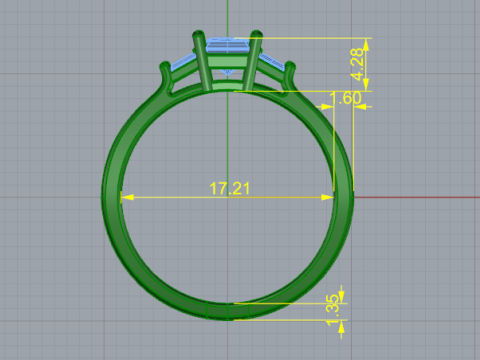
Task: Click the right blue side baguette stone
Action: click(272, 62)
